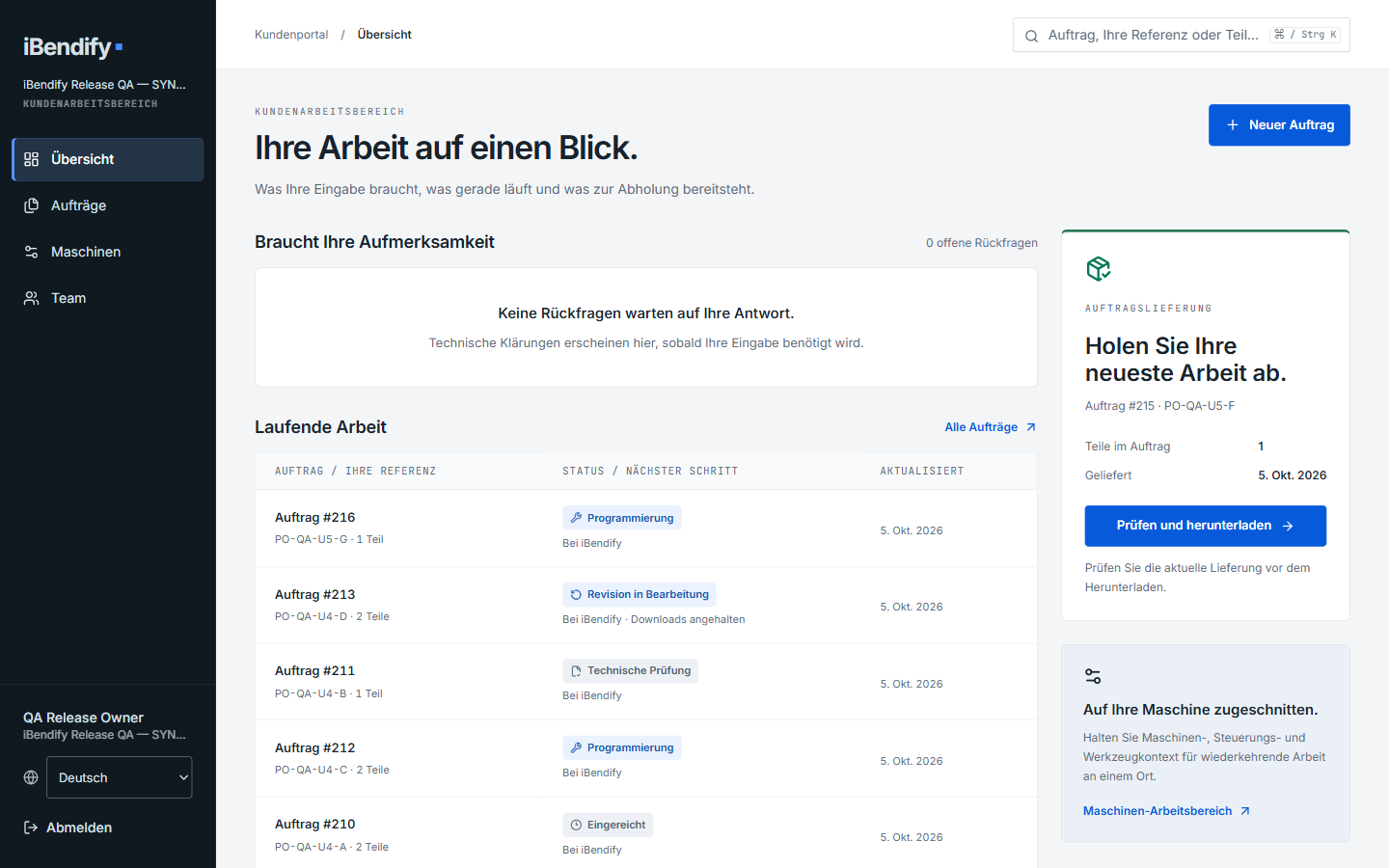Click the Strg K shortcut hint
Image resolution: width=1389 pixels, height=868 pixels.
1306,35
